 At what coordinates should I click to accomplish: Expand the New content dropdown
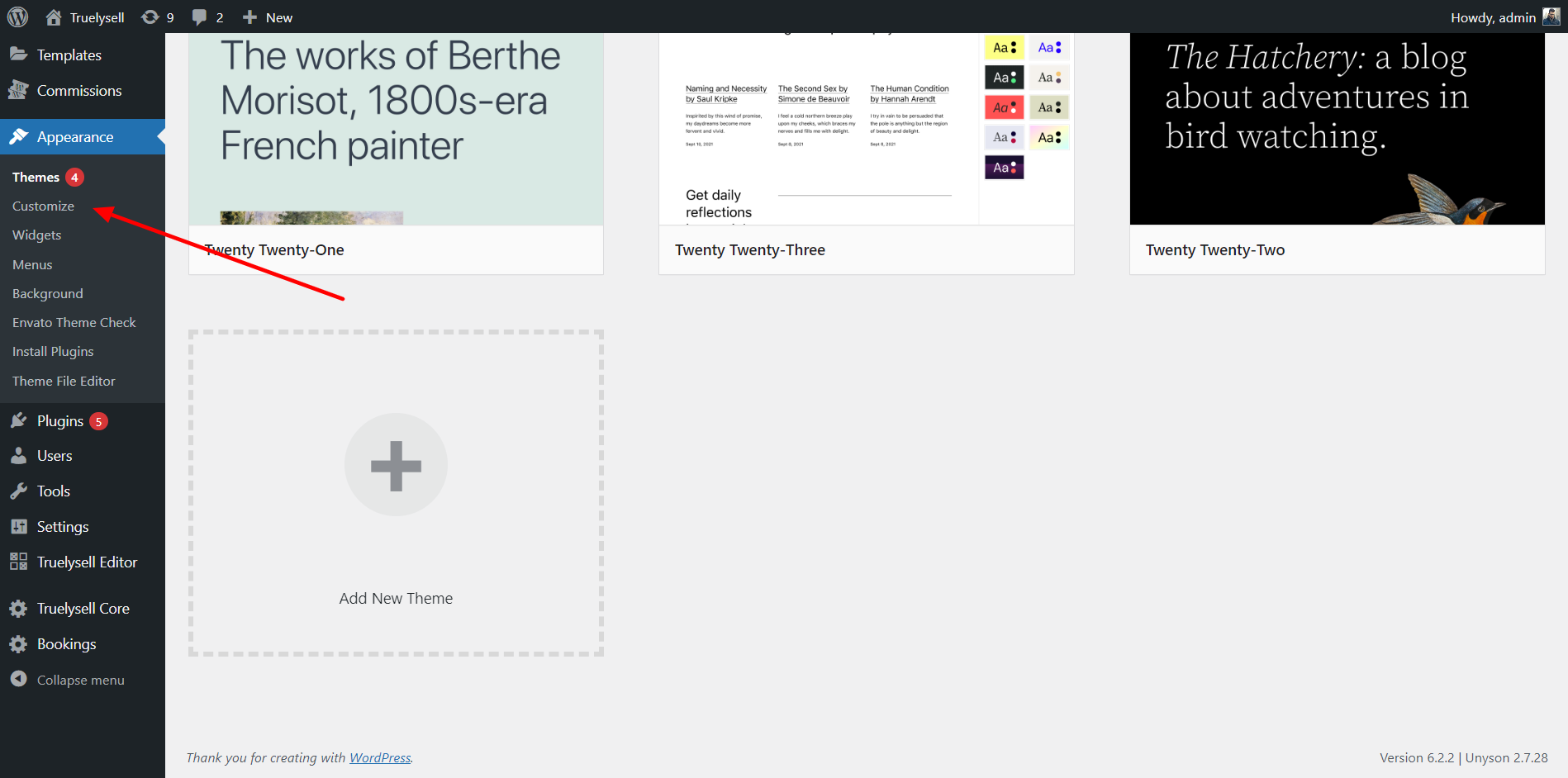(268, 17)
